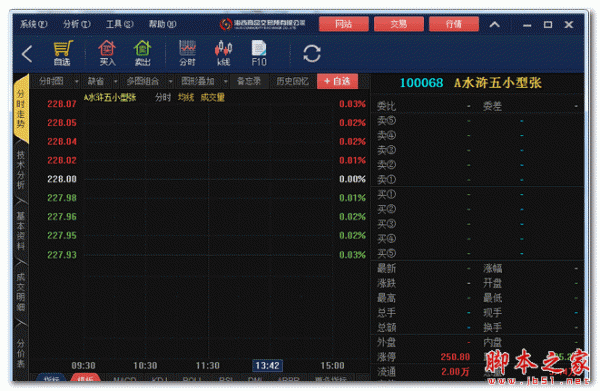Minimize the trading window
Viewport: 600px width, 391px height.
click(x=527, y=25)
